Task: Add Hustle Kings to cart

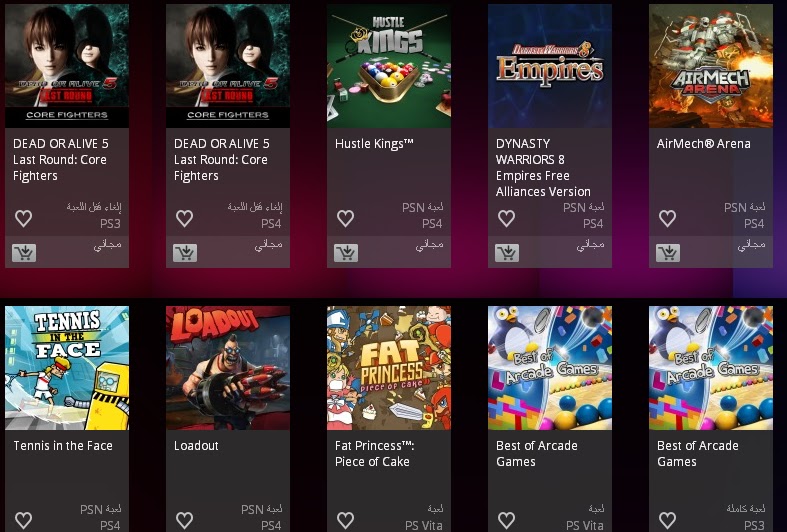Action: (x=346, y=252)
